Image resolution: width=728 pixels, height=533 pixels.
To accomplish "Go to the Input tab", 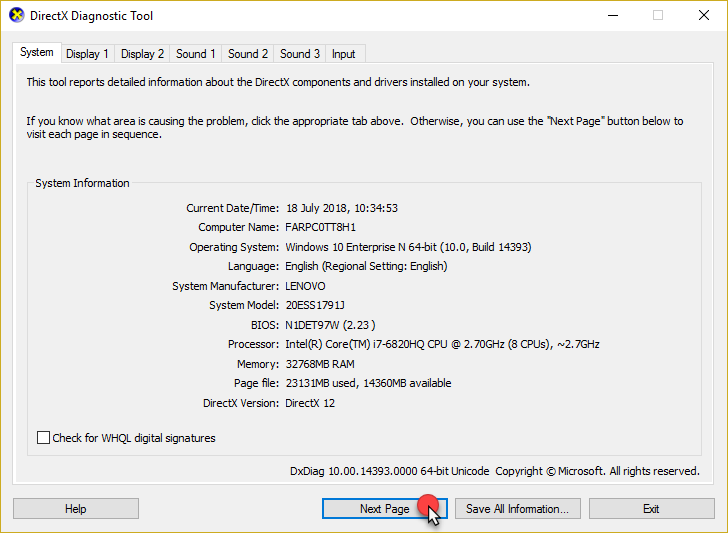I will pyautogui.click(x=344, y=54).
